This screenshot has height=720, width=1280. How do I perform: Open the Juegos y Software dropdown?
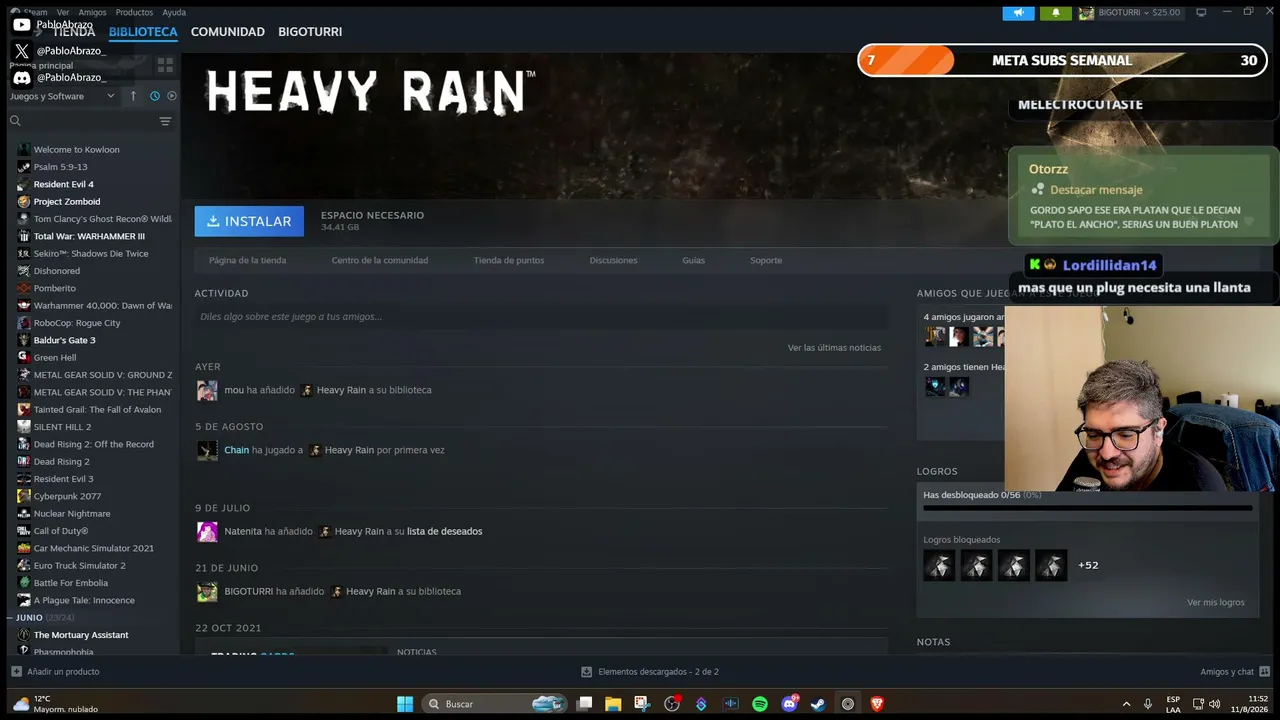(x=62, y=96)
